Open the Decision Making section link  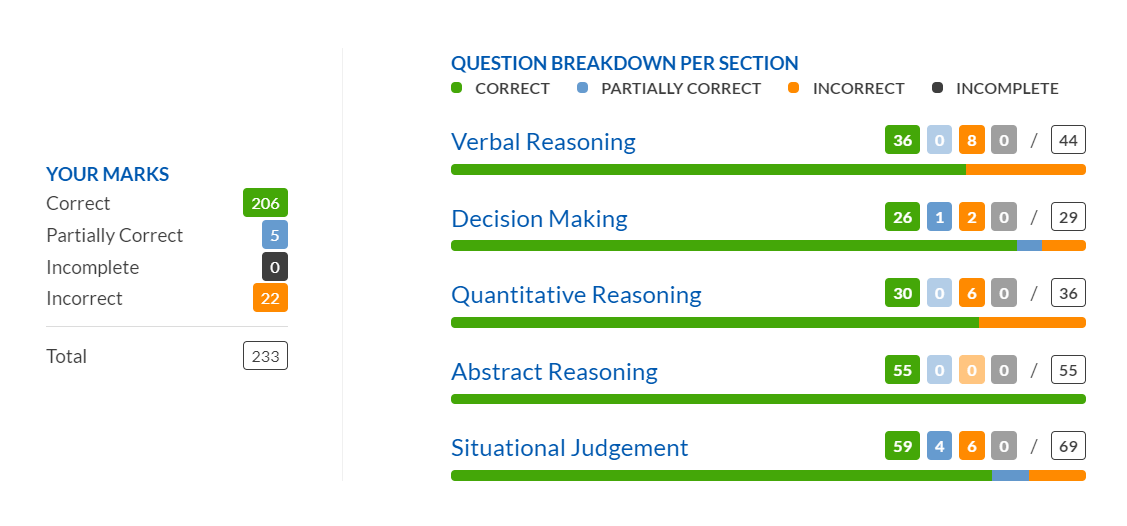click(539, 218)
